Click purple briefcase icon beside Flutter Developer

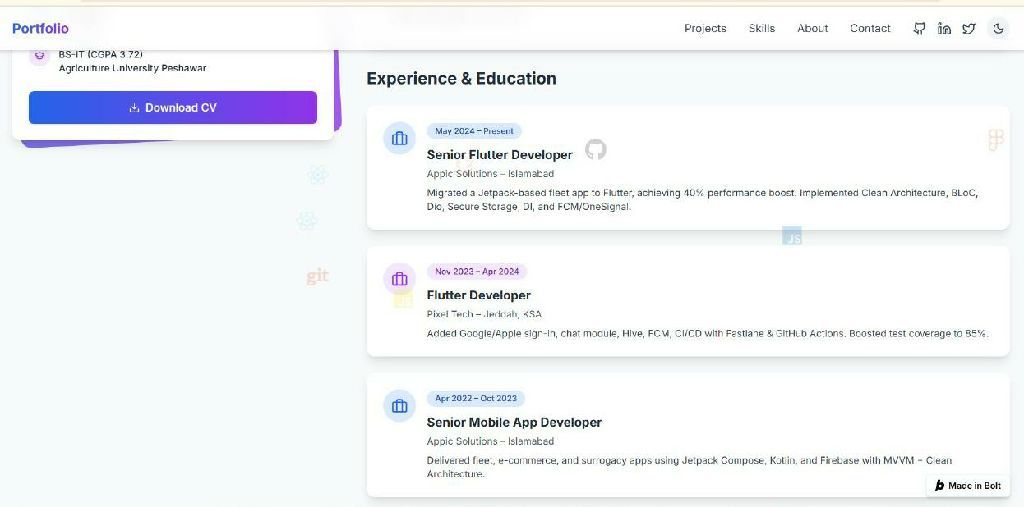(x=399, y=278)
